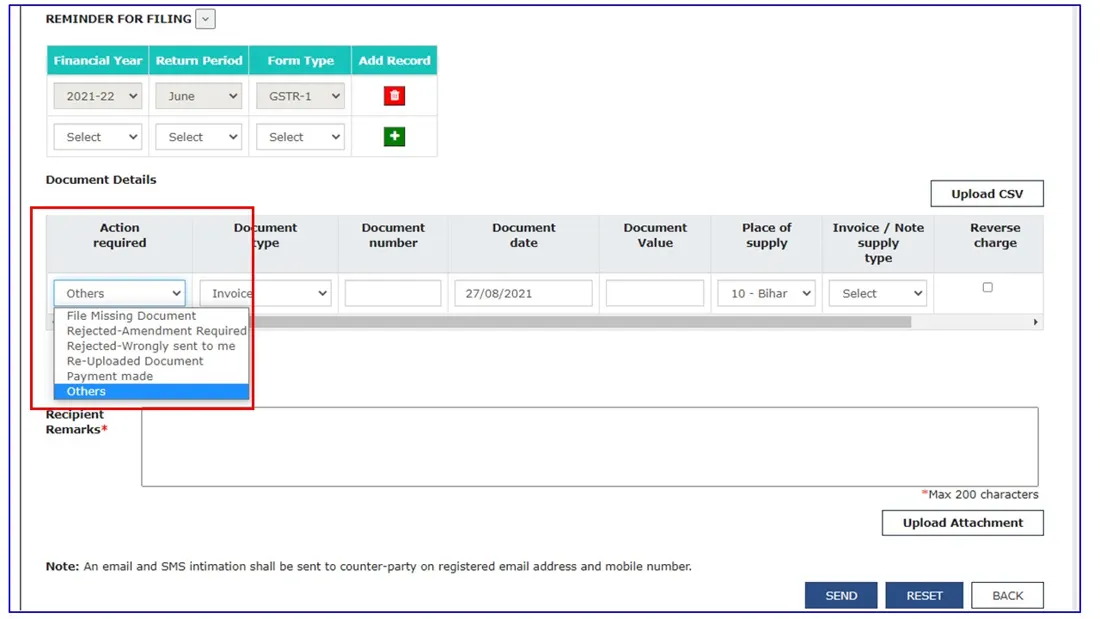Image resolution: width=1100 pixels, height=619 pixels.
Task: Click the Document Value input field
Action: [655, 293]
